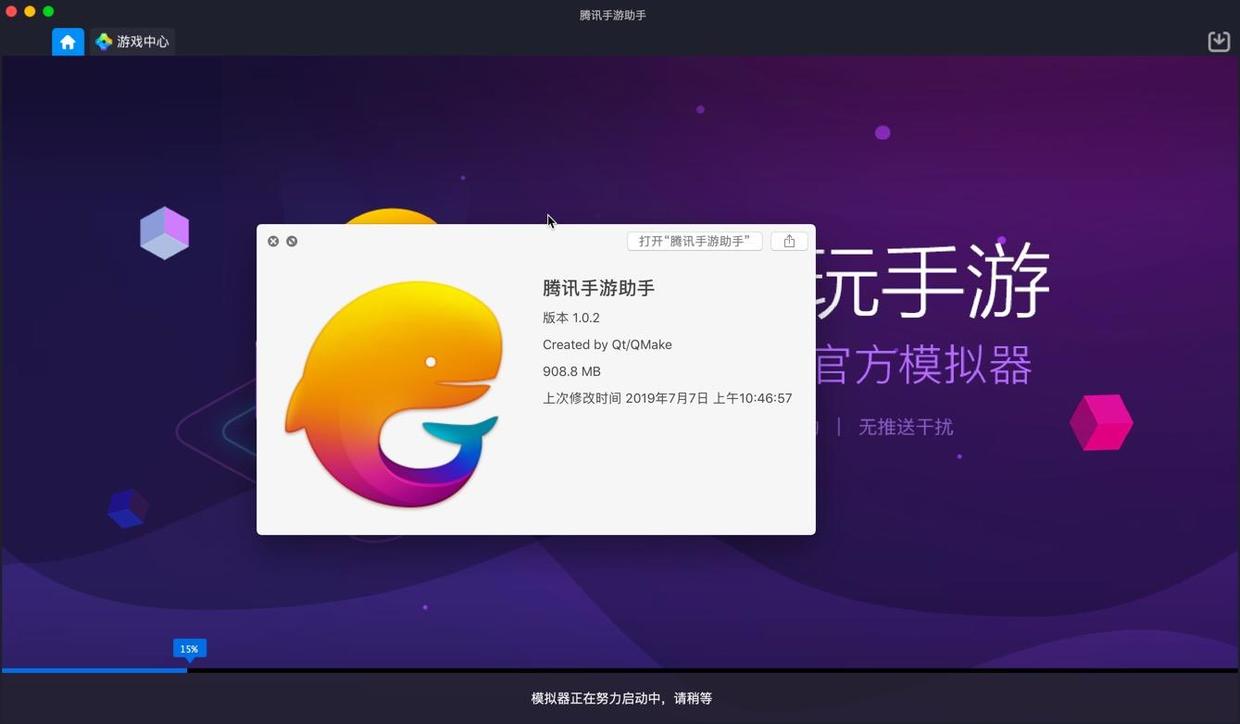Click the large whale app icon
The image size is (1240, 724).
click(395, 393)
